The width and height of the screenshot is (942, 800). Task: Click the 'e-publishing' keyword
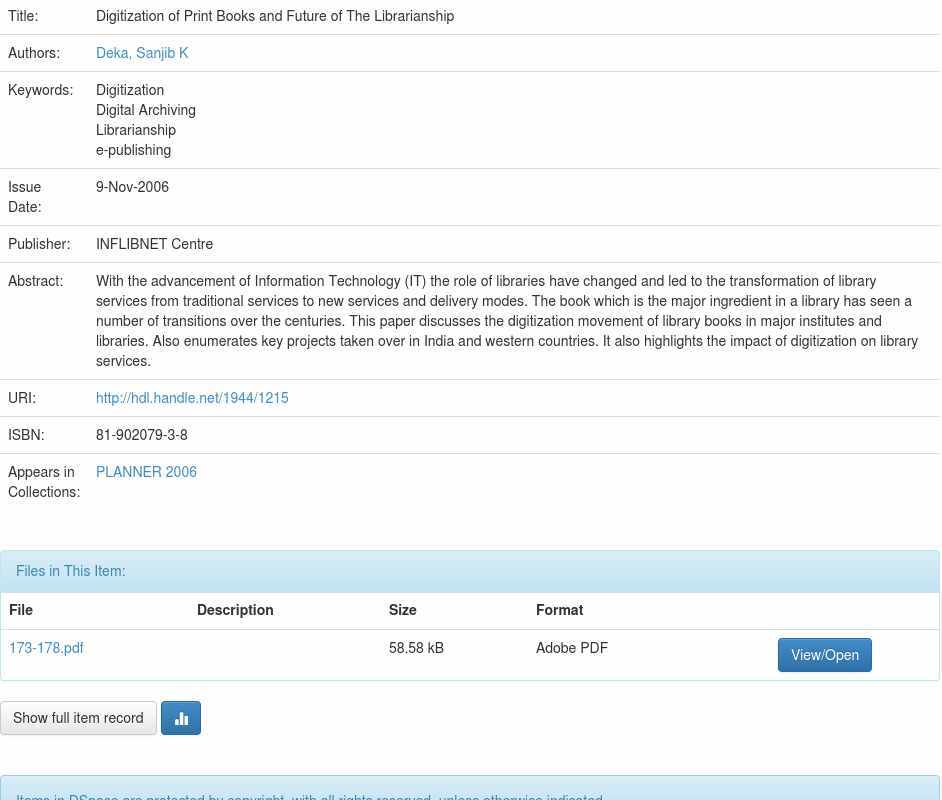tap(133, 150)
